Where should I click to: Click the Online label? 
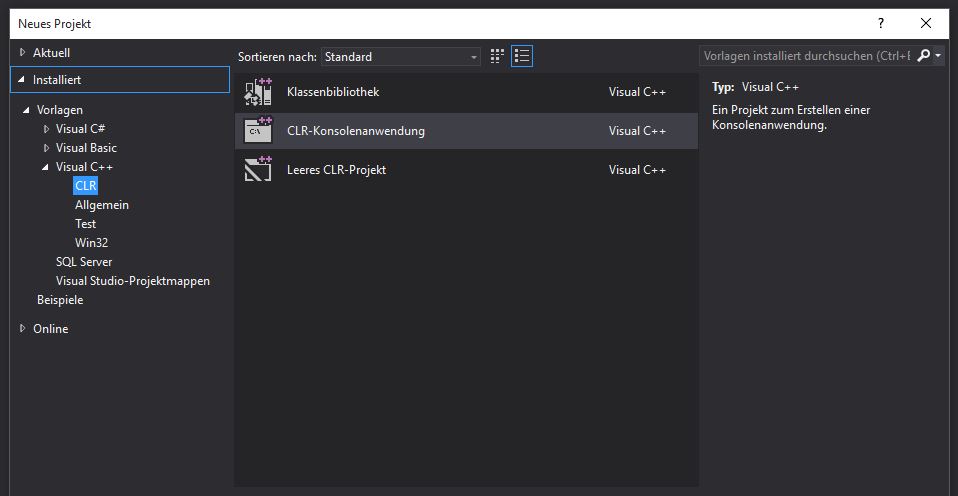tap(51, 329)
